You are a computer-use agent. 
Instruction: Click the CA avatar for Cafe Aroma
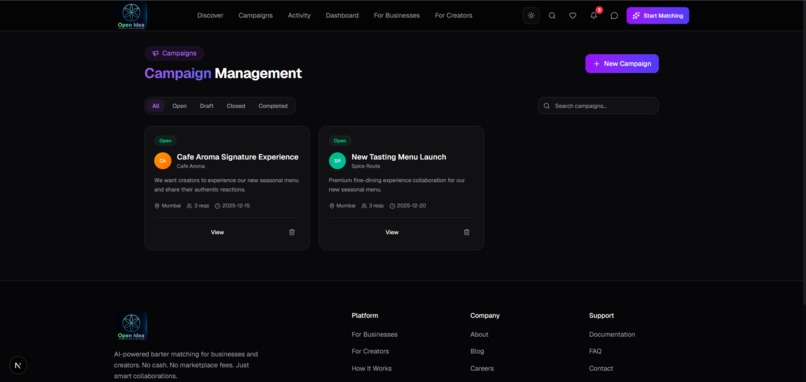162,161
